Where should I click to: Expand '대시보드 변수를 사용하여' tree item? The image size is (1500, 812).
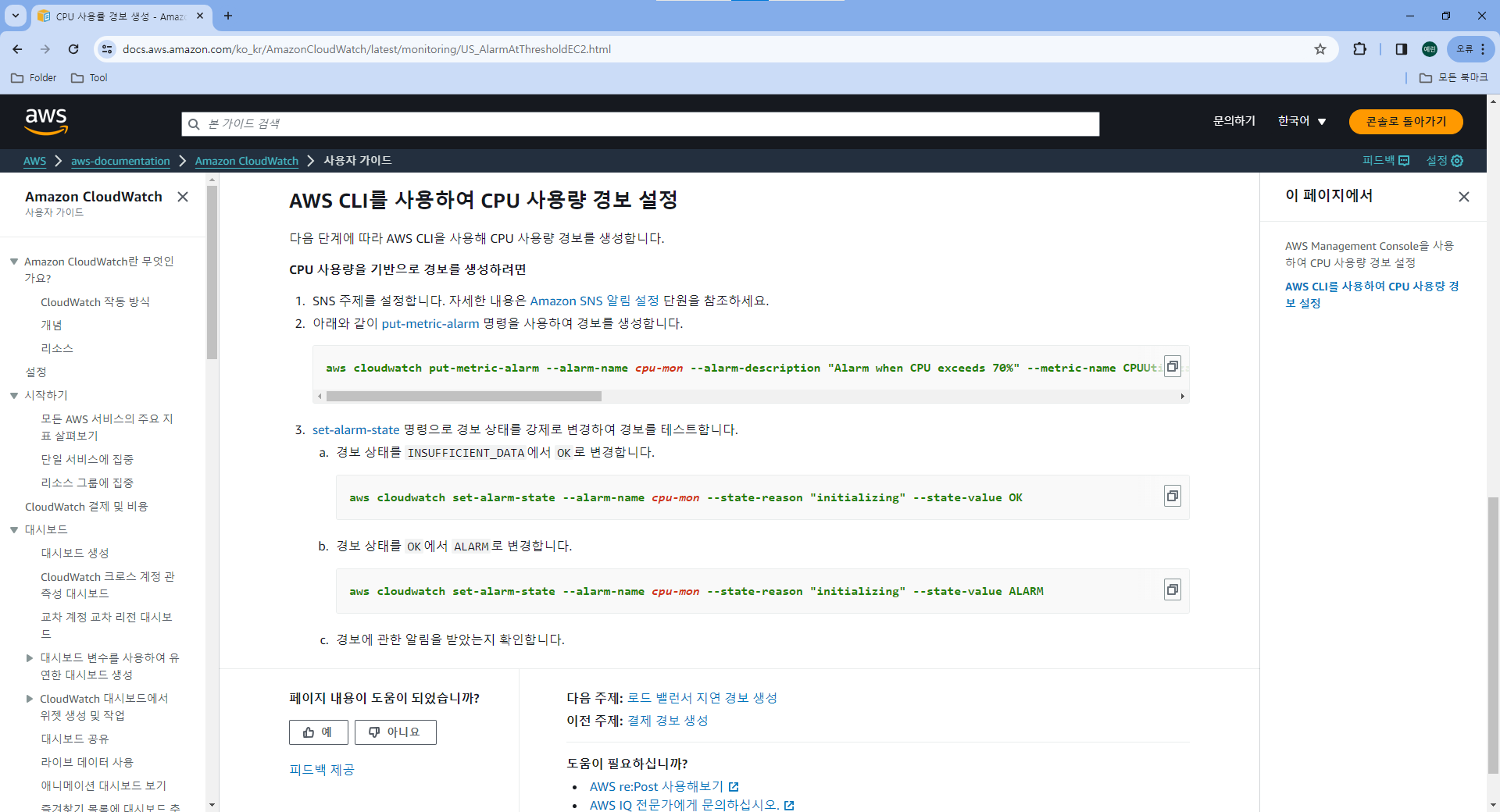click(30, 658)
